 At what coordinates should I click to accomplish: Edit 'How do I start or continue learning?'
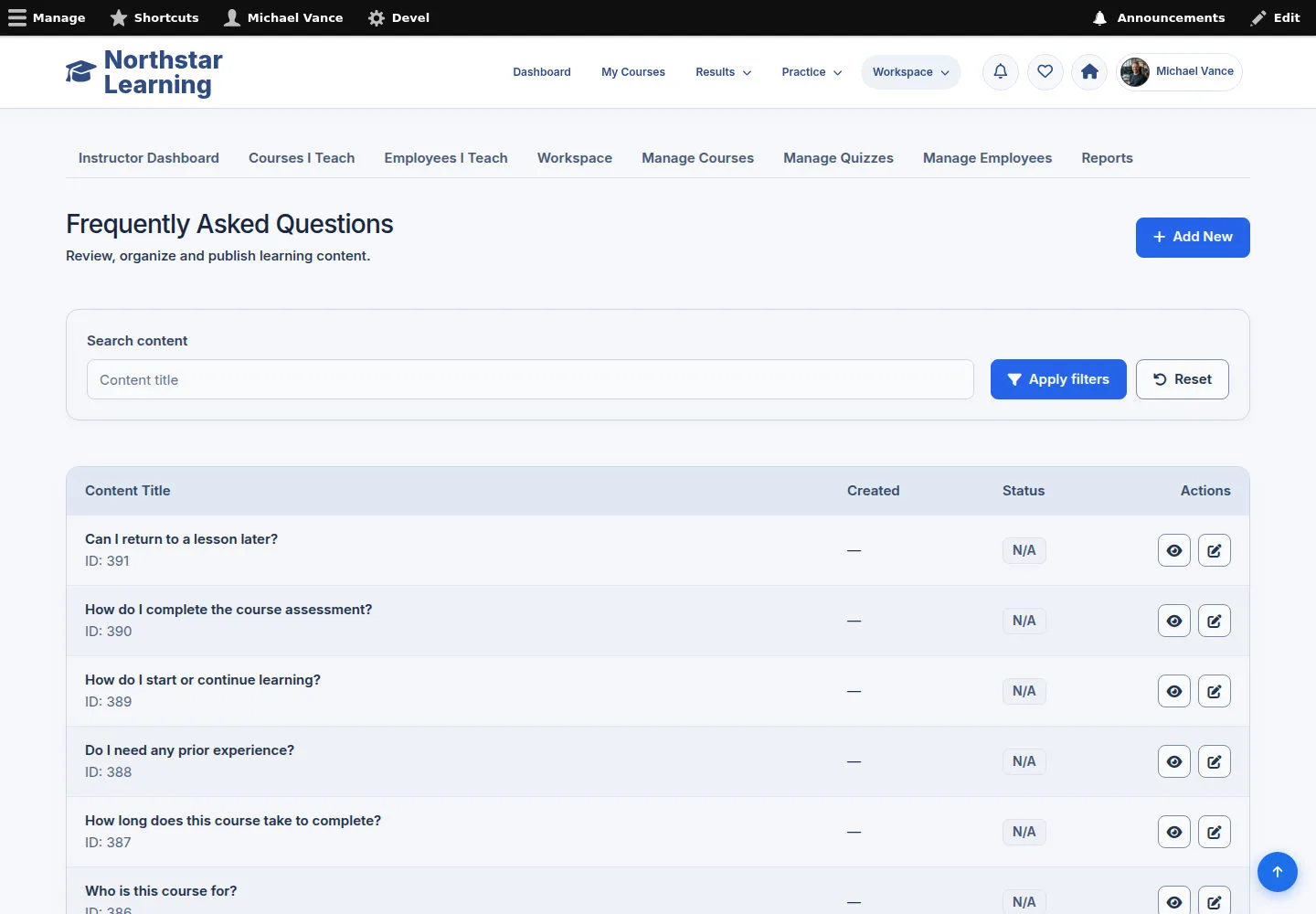(1215, 691)
